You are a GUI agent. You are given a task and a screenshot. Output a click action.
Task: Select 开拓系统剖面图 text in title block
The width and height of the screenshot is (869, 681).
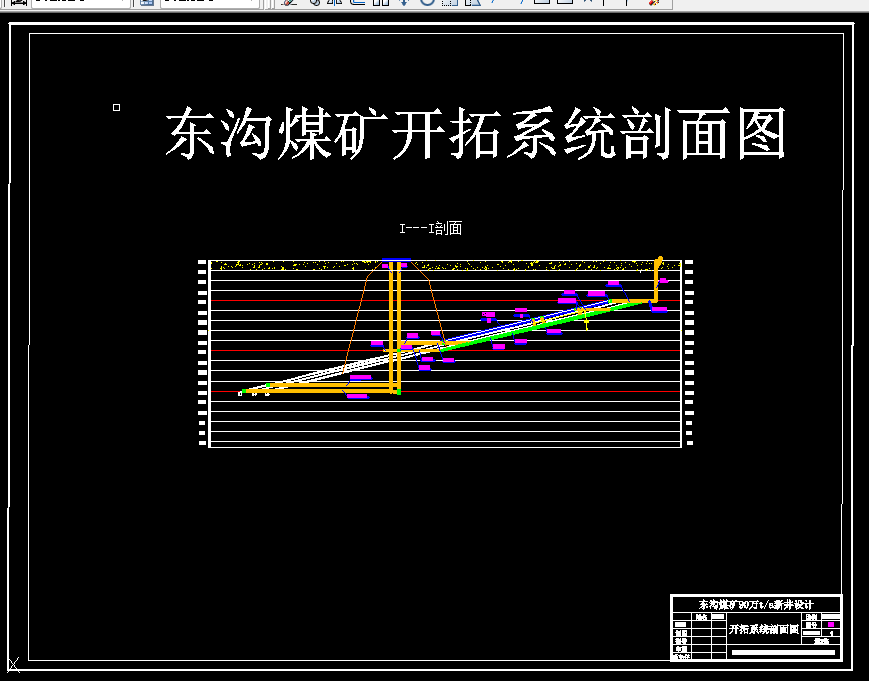click(x=764, y=629)
